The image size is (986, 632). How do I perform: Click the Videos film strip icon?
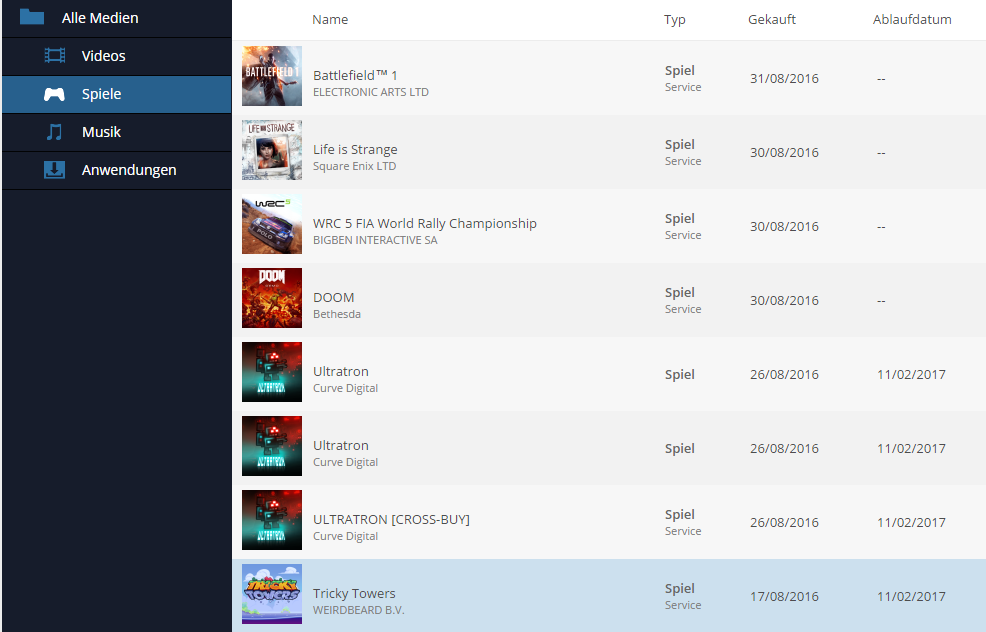point(55,56)
